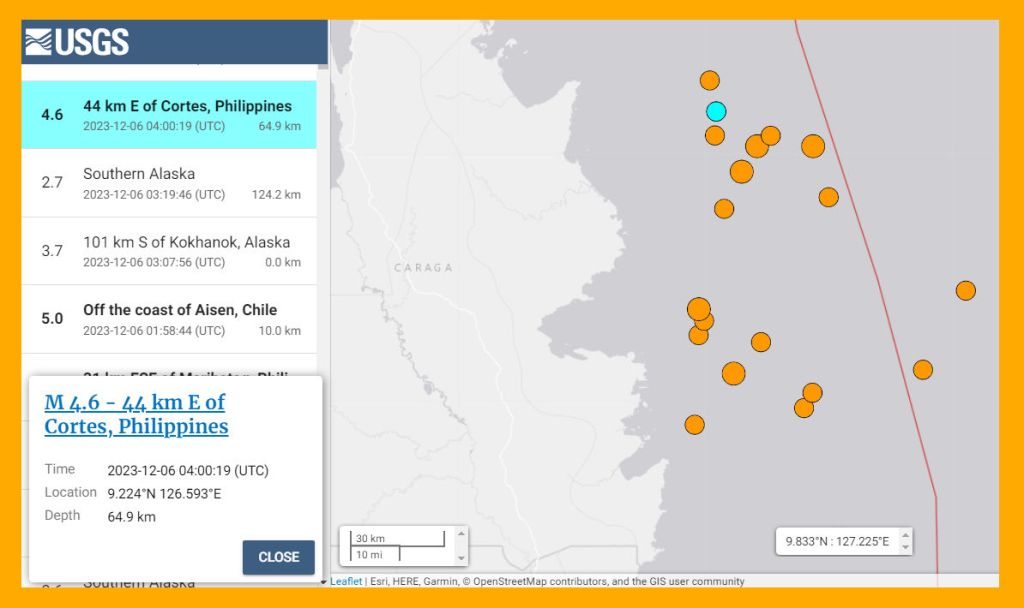Close the earthquake details popup
1024x608 pixels.
point(278,557)
